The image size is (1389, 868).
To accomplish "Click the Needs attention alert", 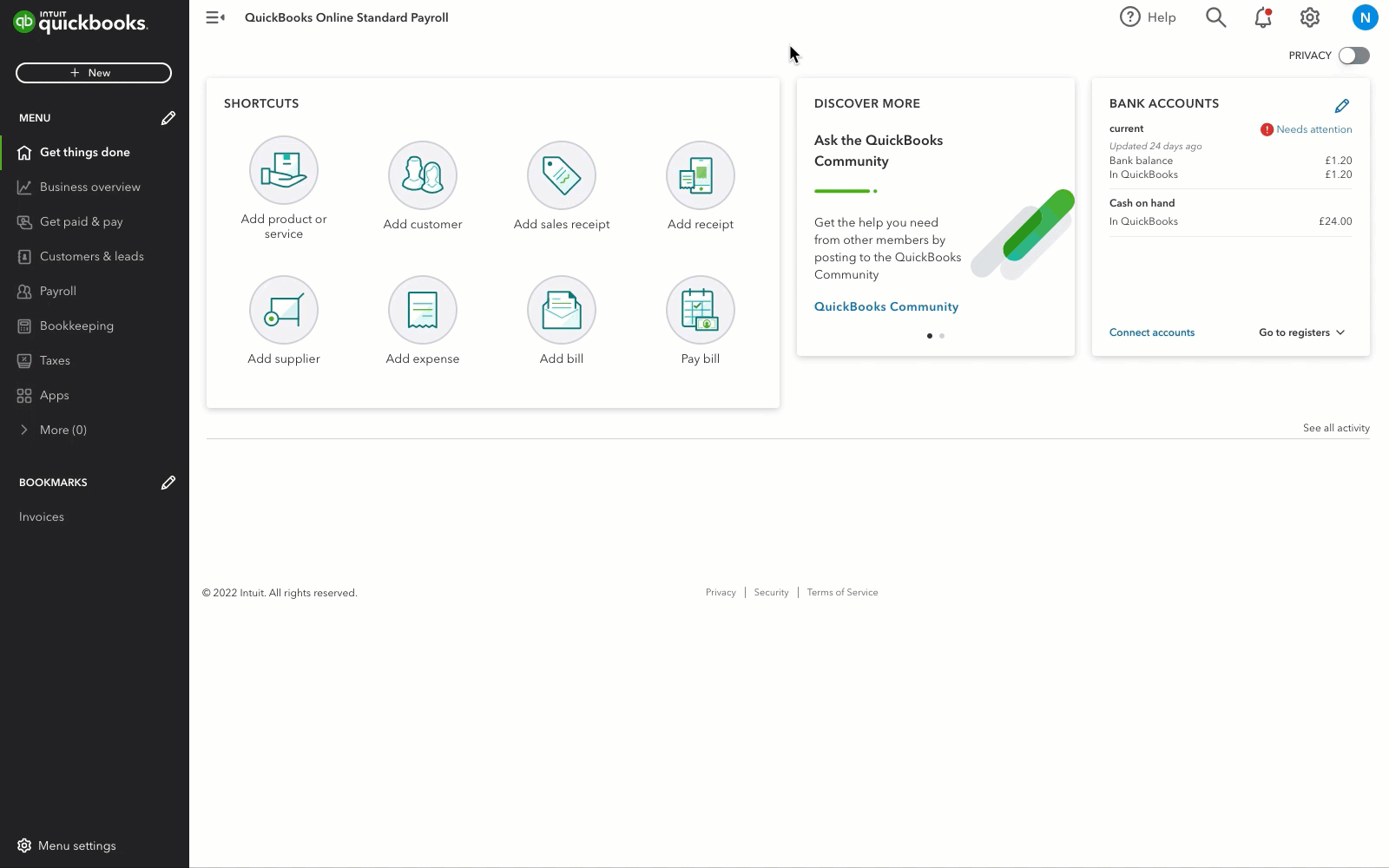I will [x=1307, y=129].
